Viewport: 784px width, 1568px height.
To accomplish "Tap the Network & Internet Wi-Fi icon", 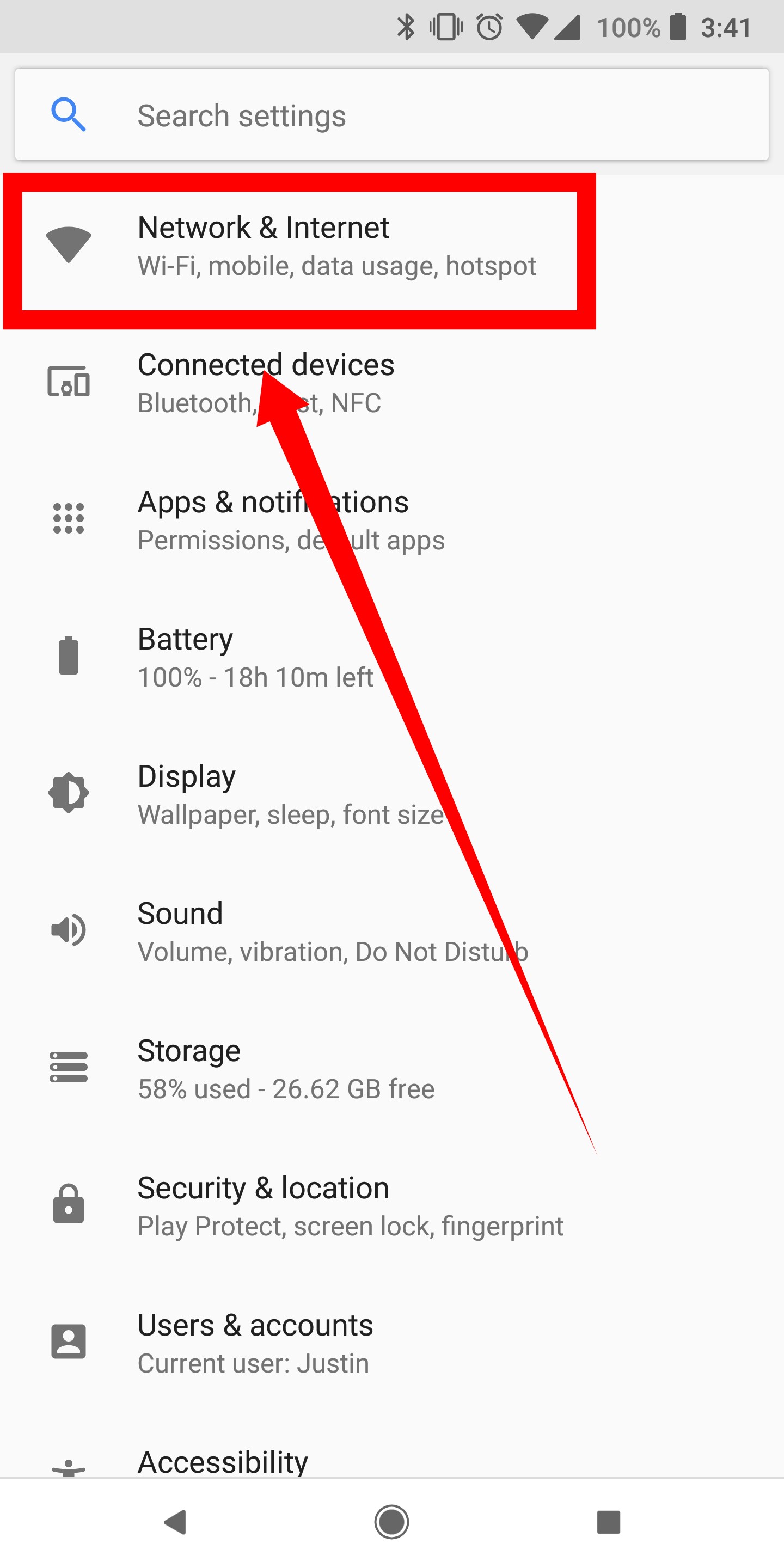I will (x=68, y=244).
